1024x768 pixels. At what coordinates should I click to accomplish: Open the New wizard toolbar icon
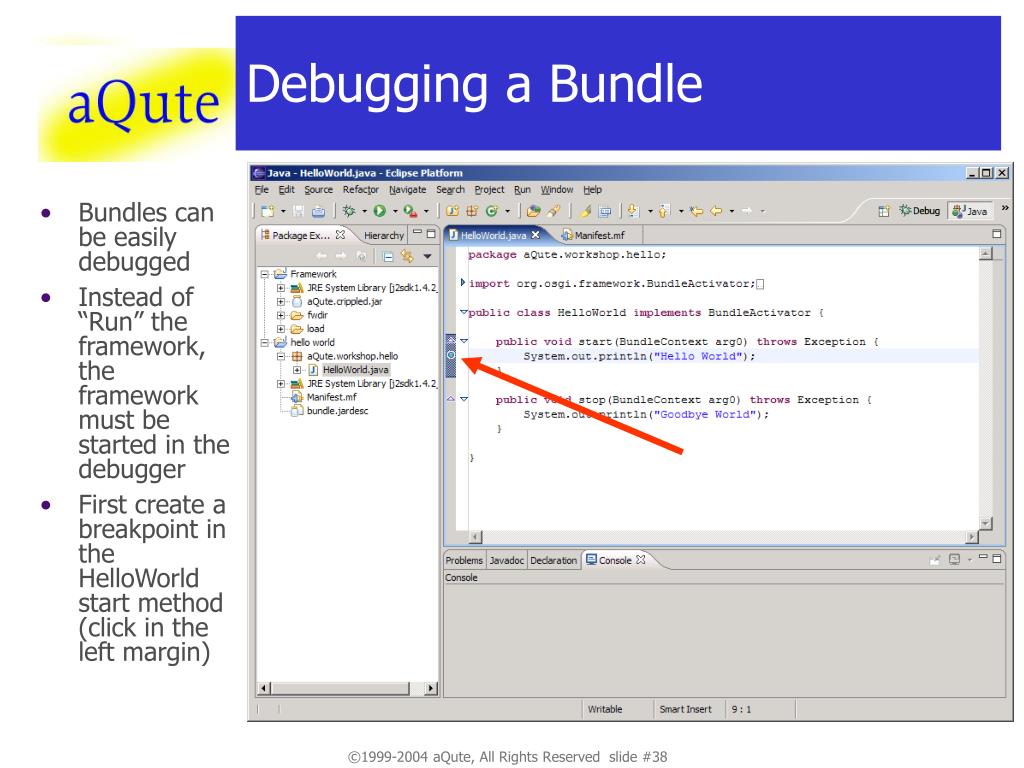tap(268, 211)
